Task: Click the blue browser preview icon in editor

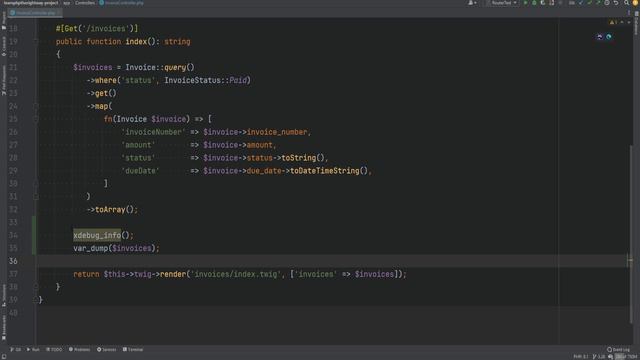Action: 609,37
